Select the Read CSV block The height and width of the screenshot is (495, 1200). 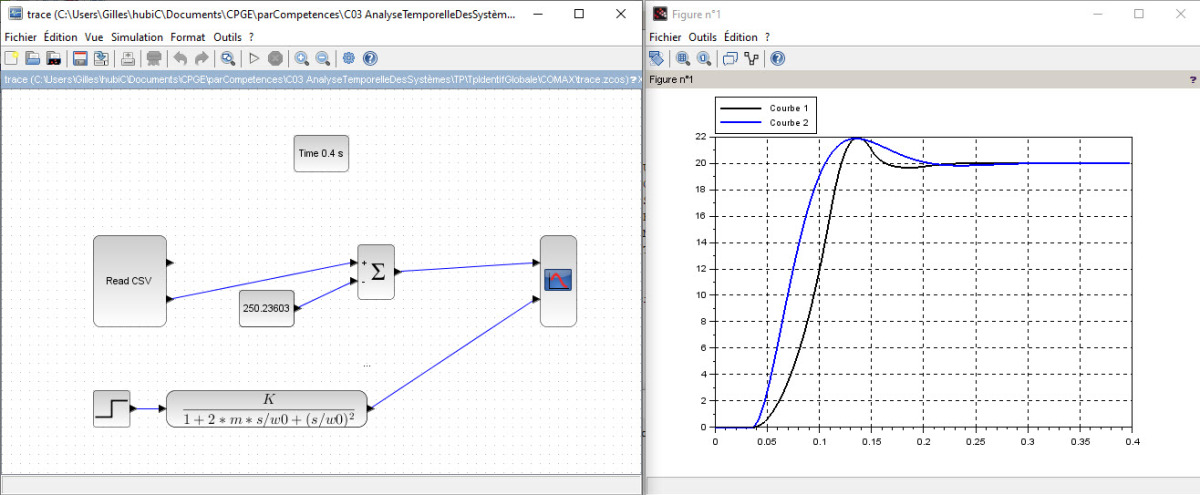click(129, 281)
